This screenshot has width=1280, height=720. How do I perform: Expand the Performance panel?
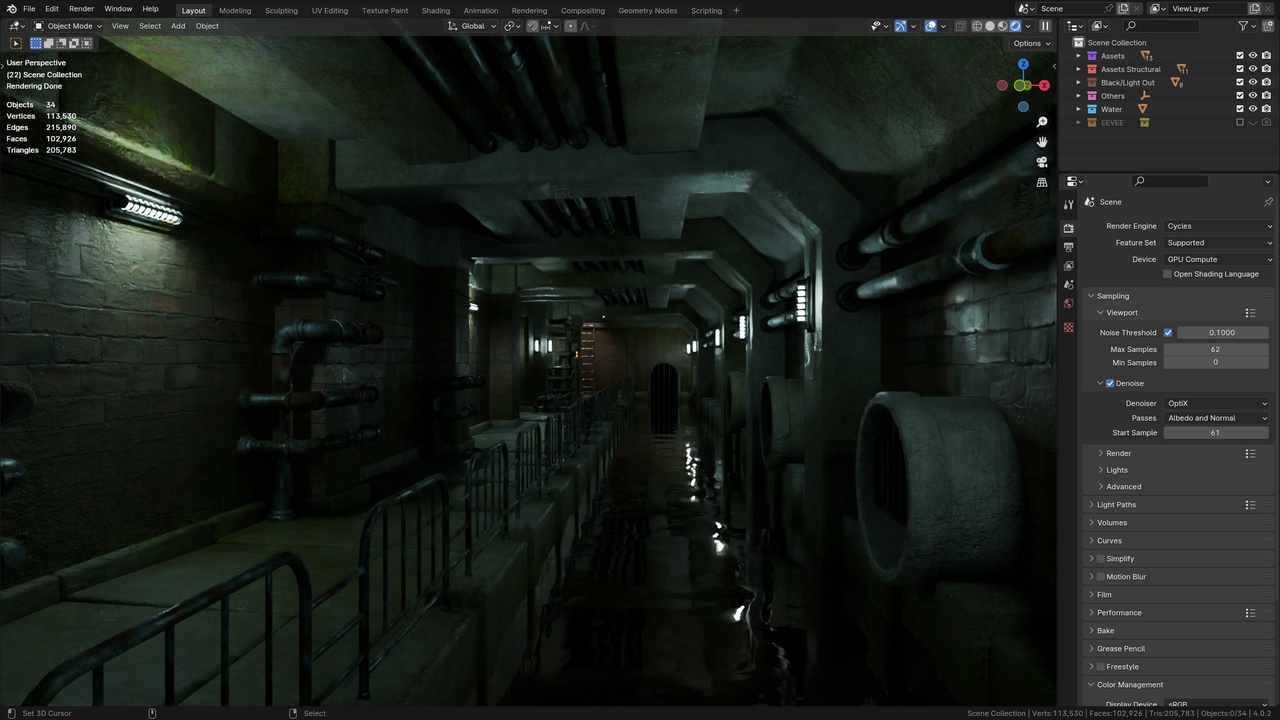click(1119, 613)
